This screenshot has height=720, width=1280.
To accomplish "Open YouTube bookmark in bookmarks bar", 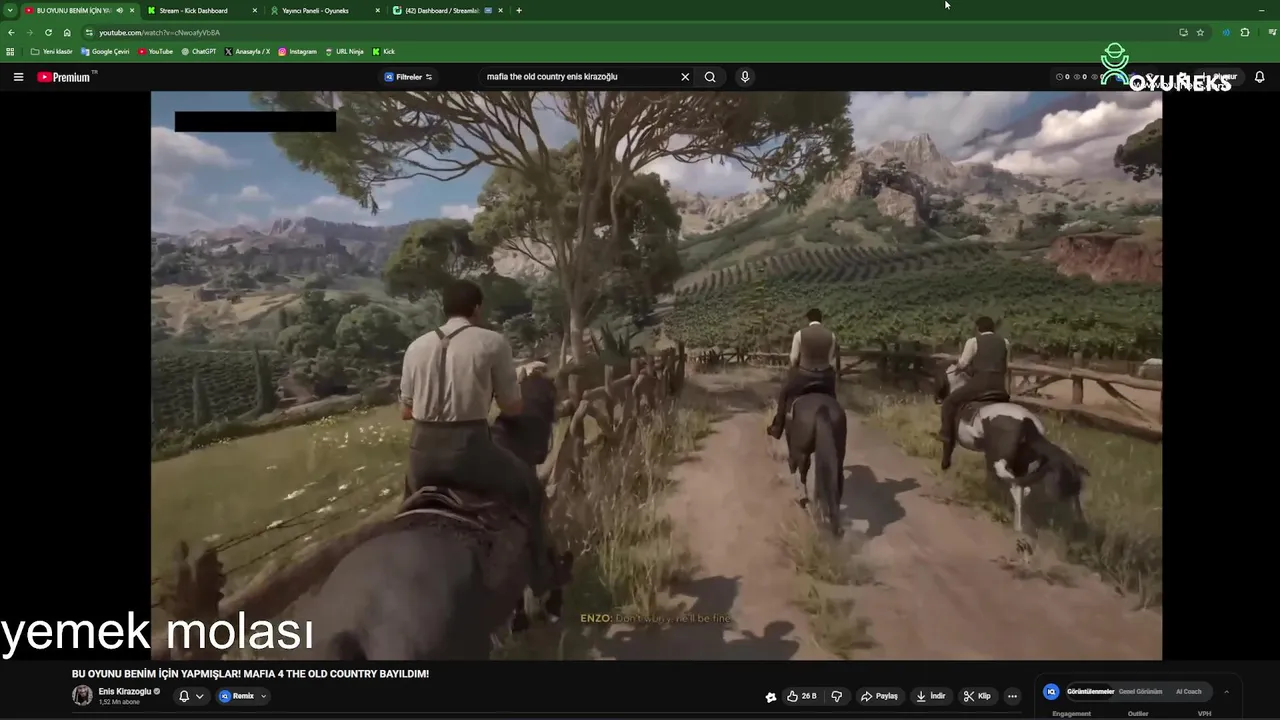I will 155,51.
